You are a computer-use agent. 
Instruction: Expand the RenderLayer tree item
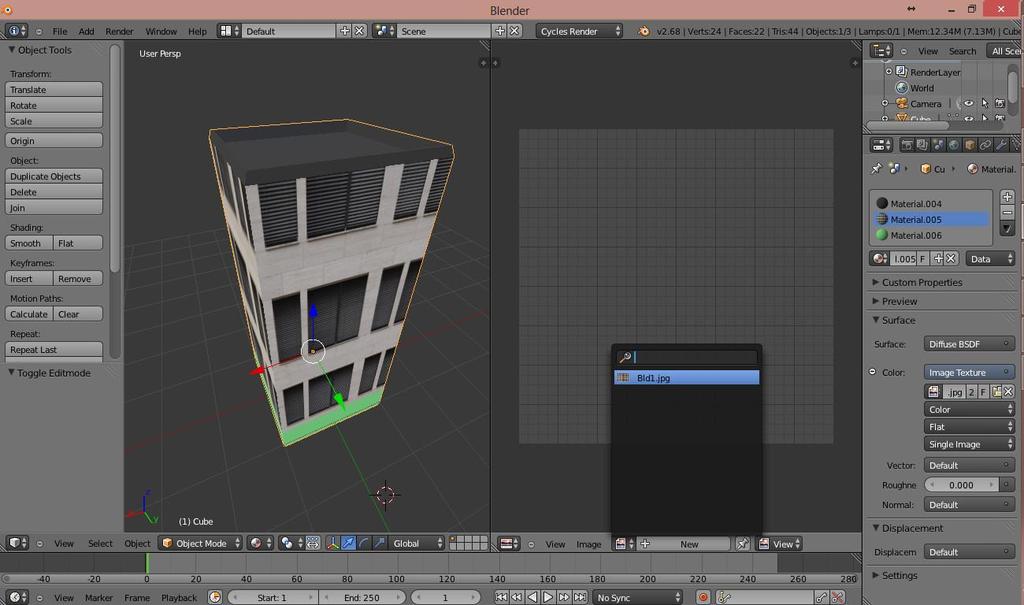pyautogui.click(x=889, y=71)
